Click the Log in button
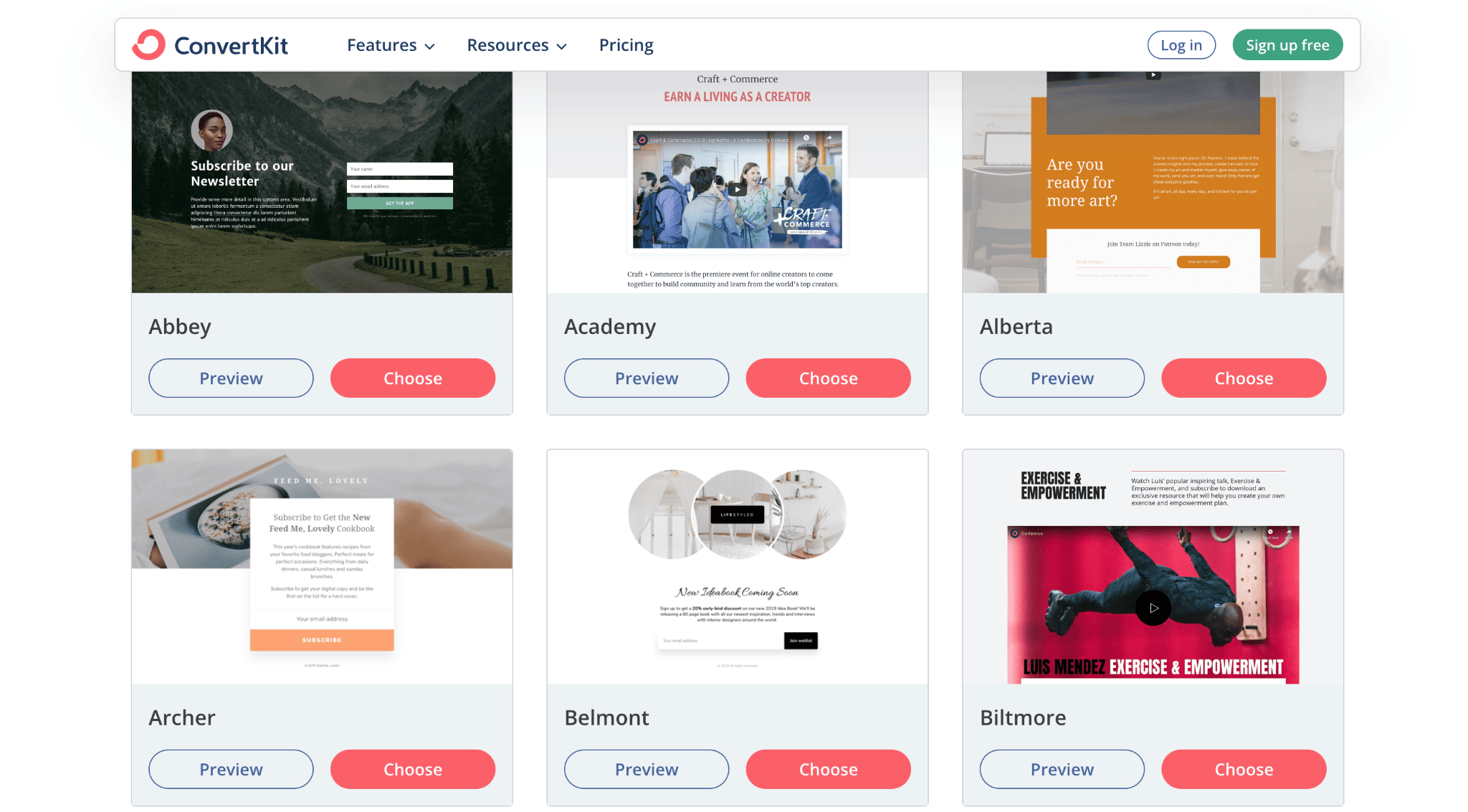This screenshot has height=812, width=1468. 1181,44
